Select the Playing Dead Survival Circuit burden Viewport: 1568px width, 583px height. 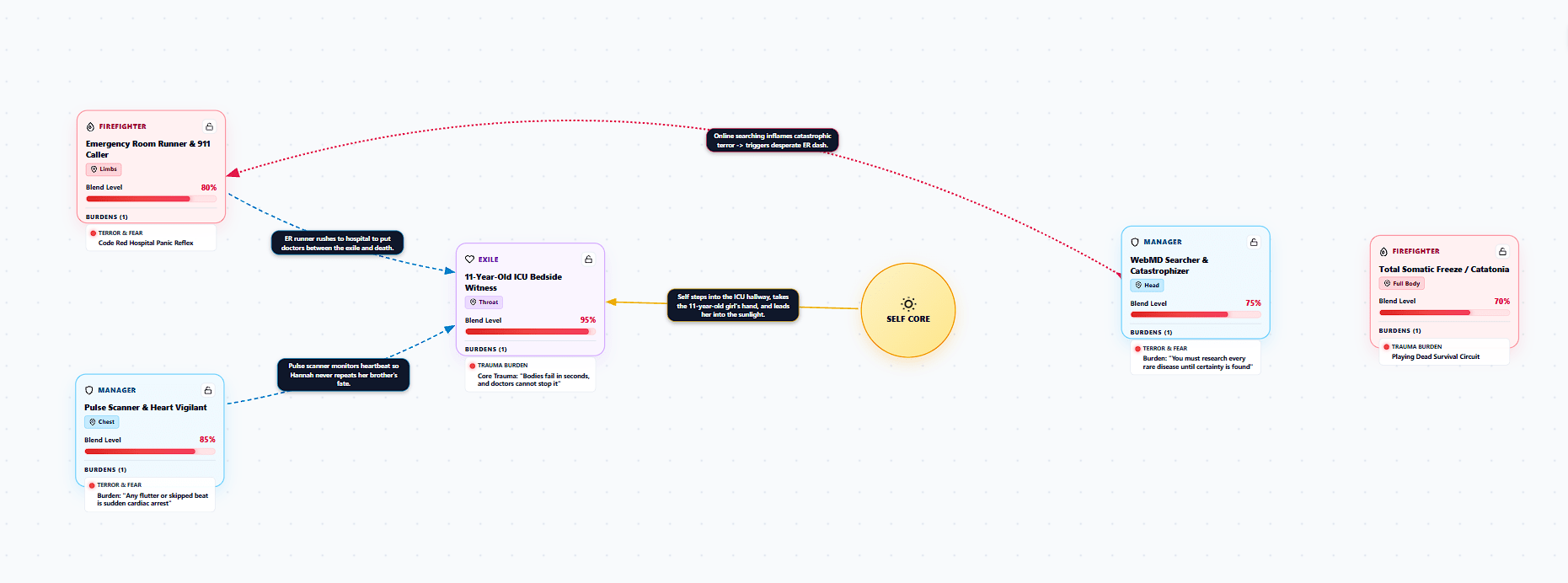click(1444, 352)
